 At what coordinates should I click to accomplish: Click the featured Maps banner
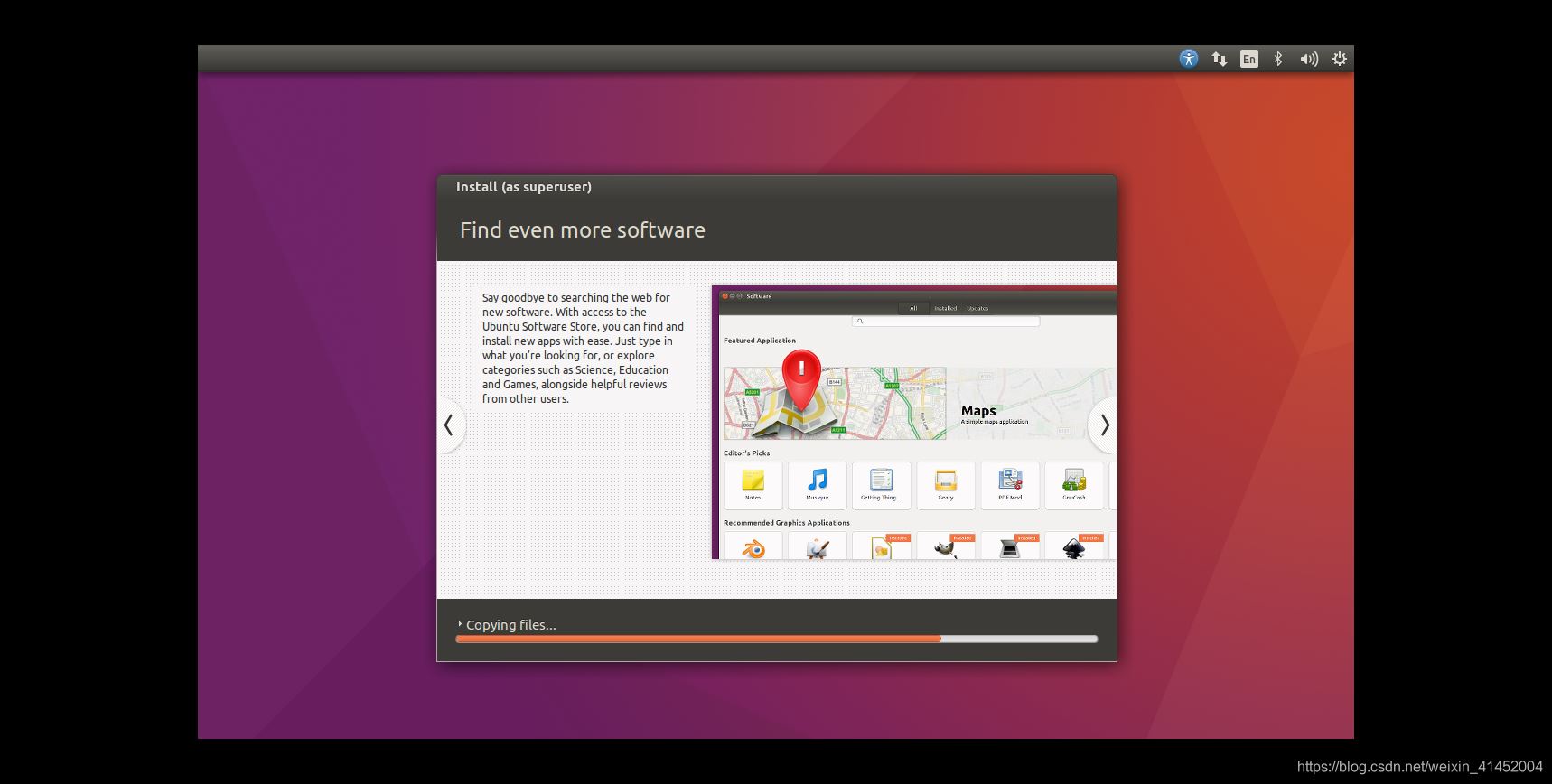pyautogui.click(x=918, y=403)
